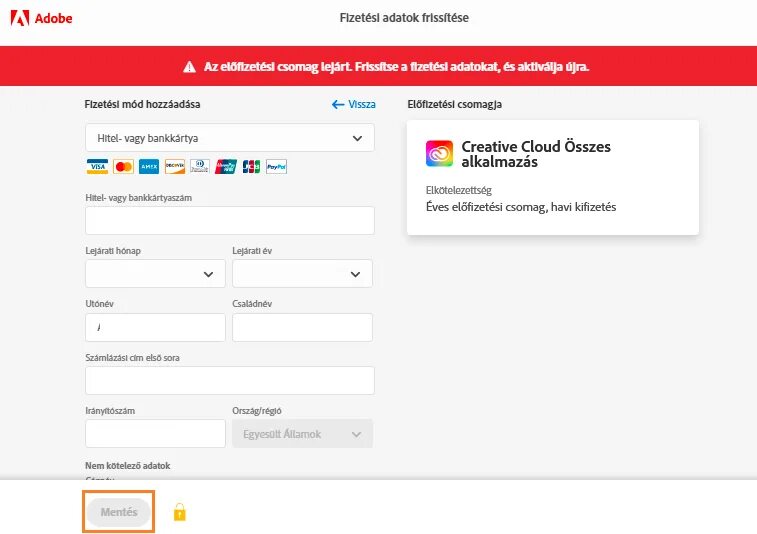This screenshot has height=534, width=757.
Task: Click the Fizetési adatok frissítése heading
Action: 404,18
